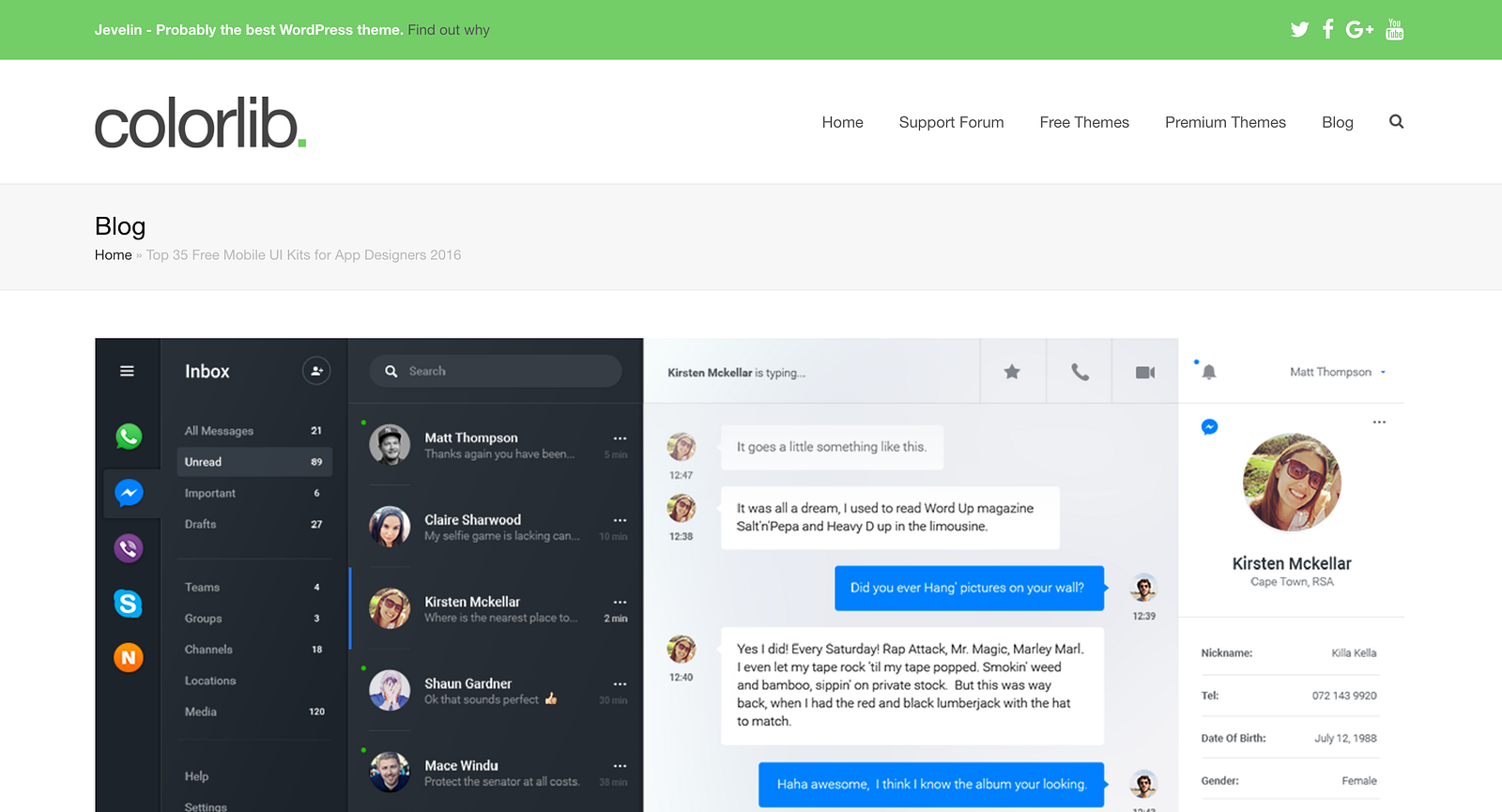Screen dimensions: 1502x812
Task: Select the Viber service icon
Action: (129, 548)
